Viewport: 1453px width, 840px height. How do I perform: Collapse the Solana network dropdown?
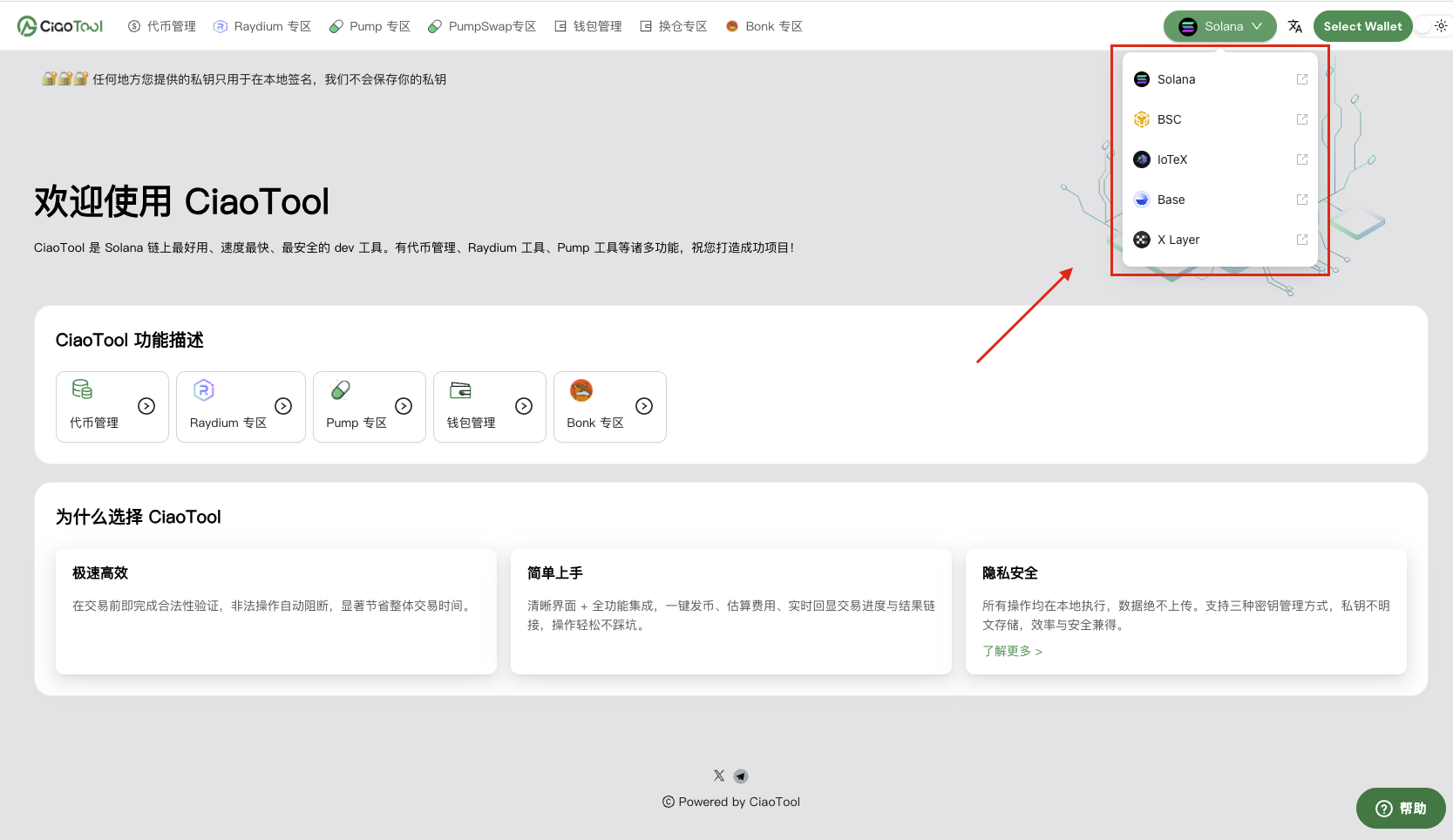(1219, 26)
